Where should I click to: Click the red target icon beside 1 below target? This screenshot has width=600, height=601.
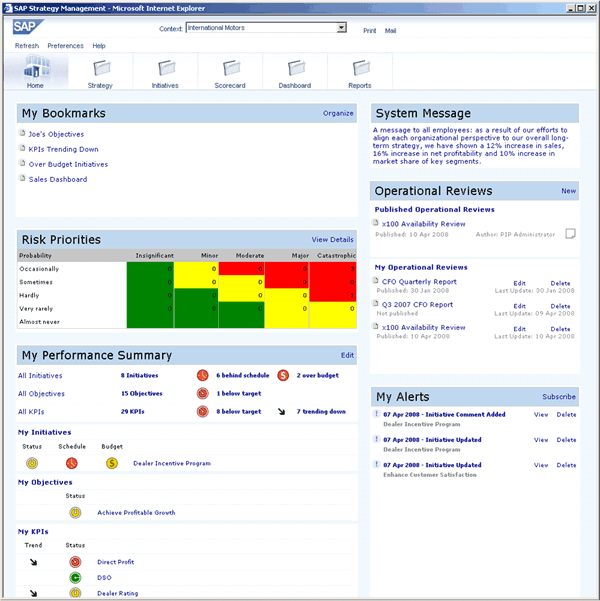pyautogui.click(x=202, y=393)
